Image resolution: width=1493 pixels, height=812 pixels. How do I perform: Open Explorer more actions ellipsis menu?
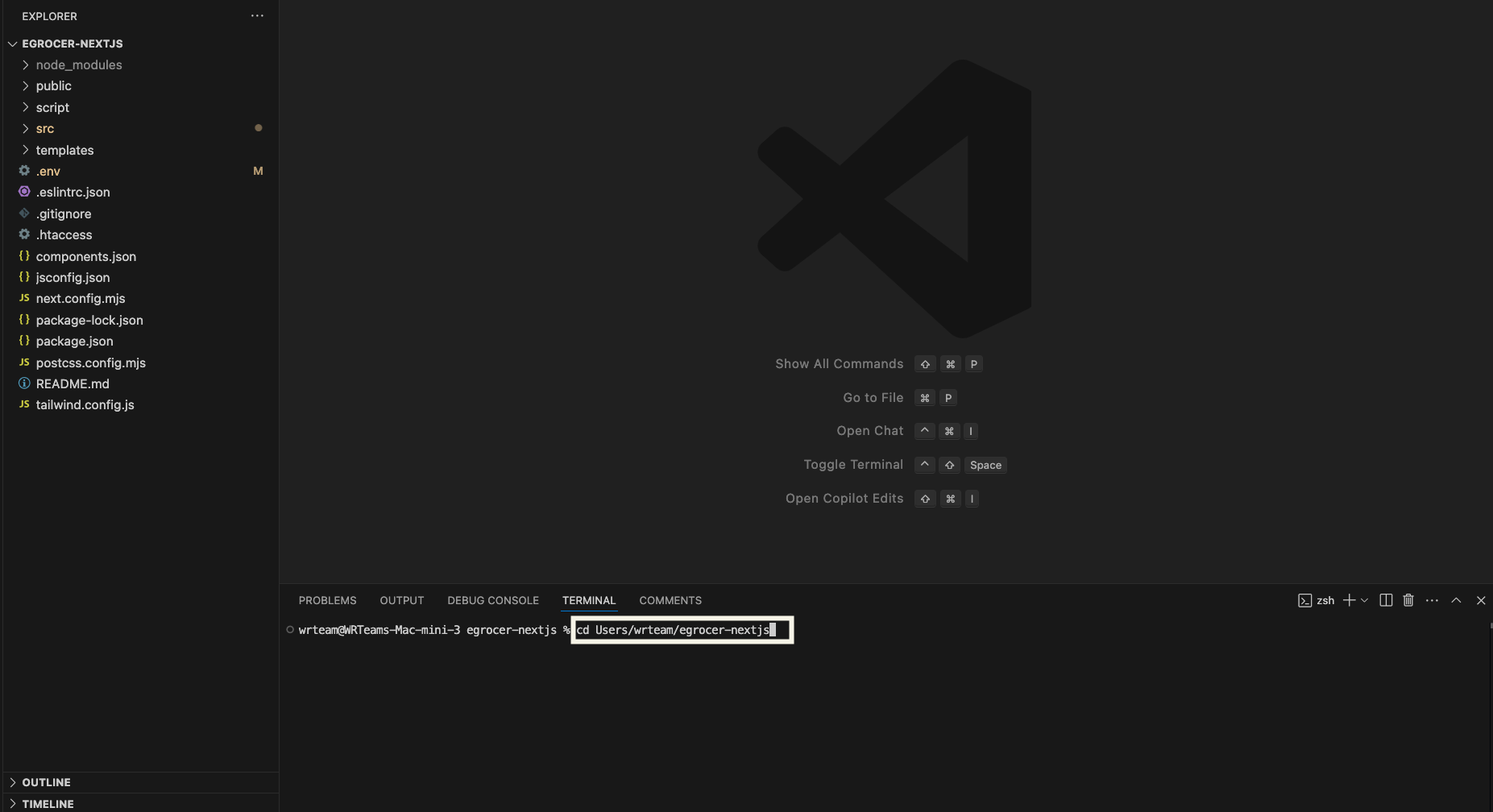pyautogui.click(x=257, y=16)
